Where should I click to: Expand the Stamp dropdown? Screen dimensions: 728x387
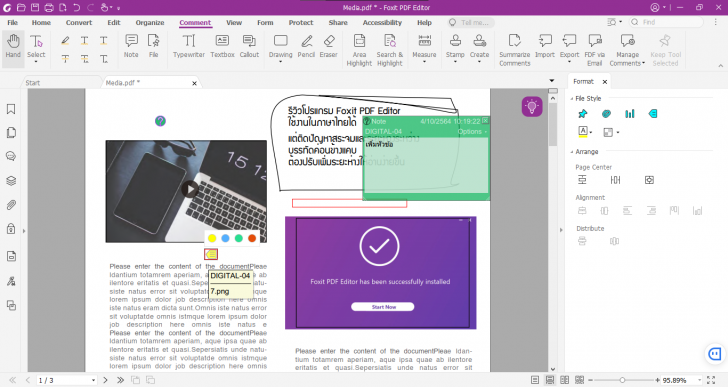pos(455,62)
